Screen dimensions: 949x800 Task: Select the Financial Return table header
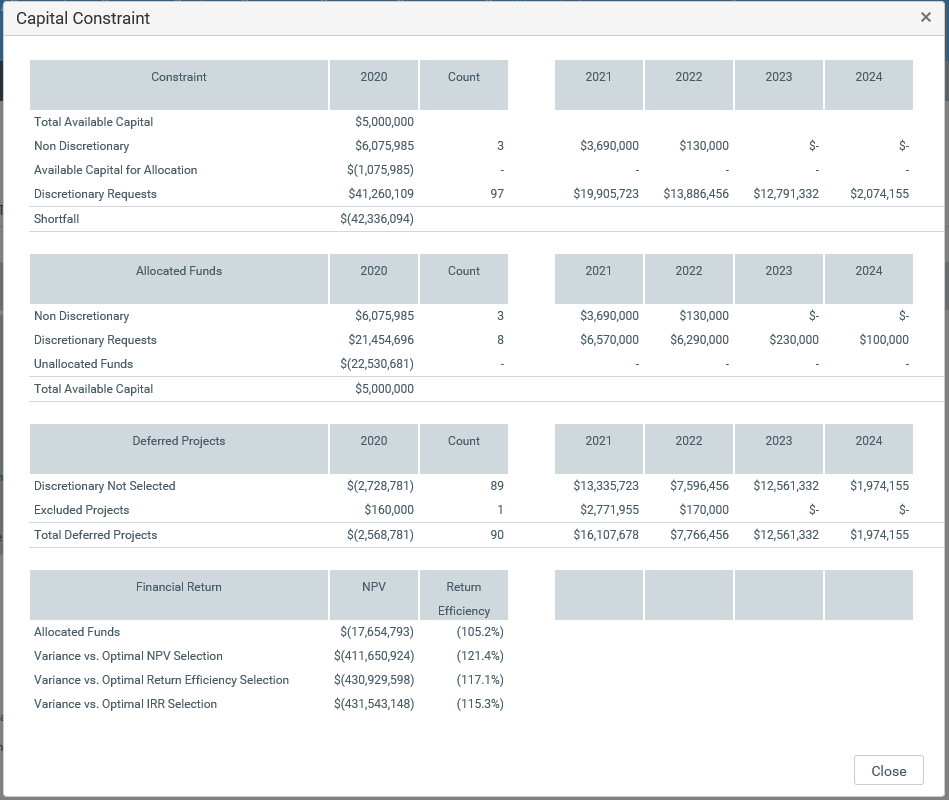179,587
